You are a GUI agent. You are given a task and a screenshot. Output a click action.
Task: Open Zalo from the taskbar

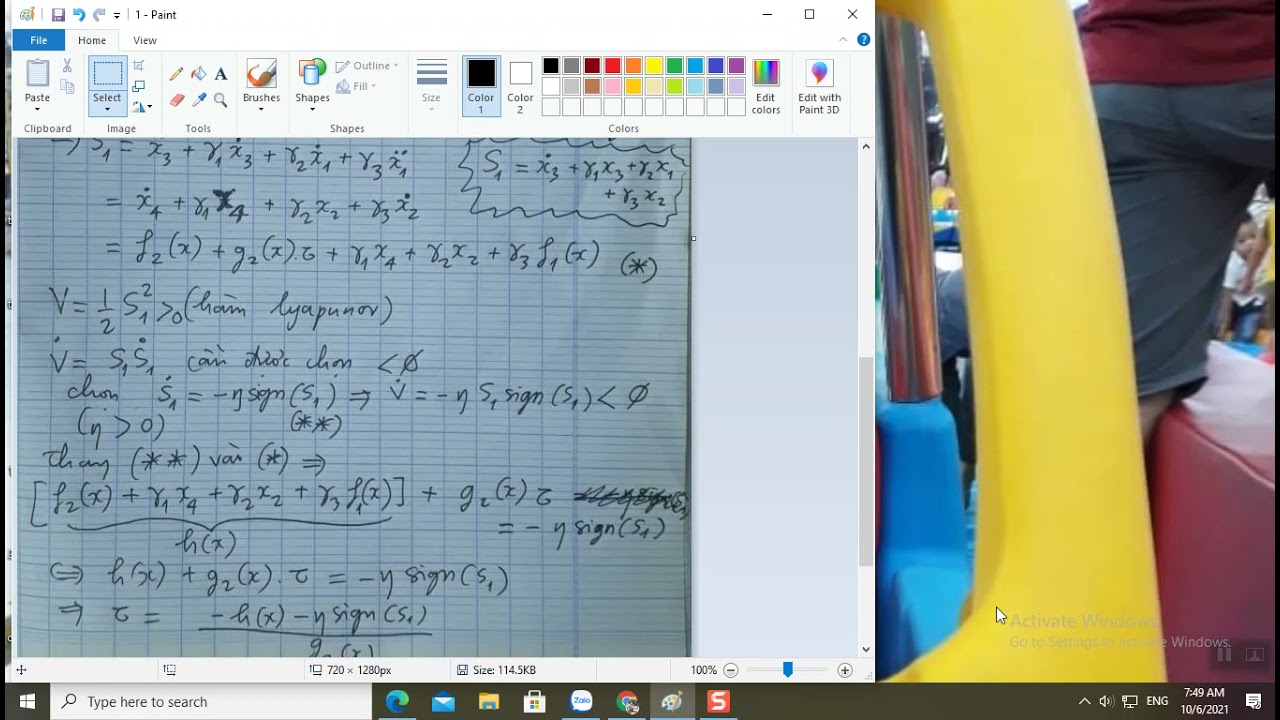pos(581,702)
